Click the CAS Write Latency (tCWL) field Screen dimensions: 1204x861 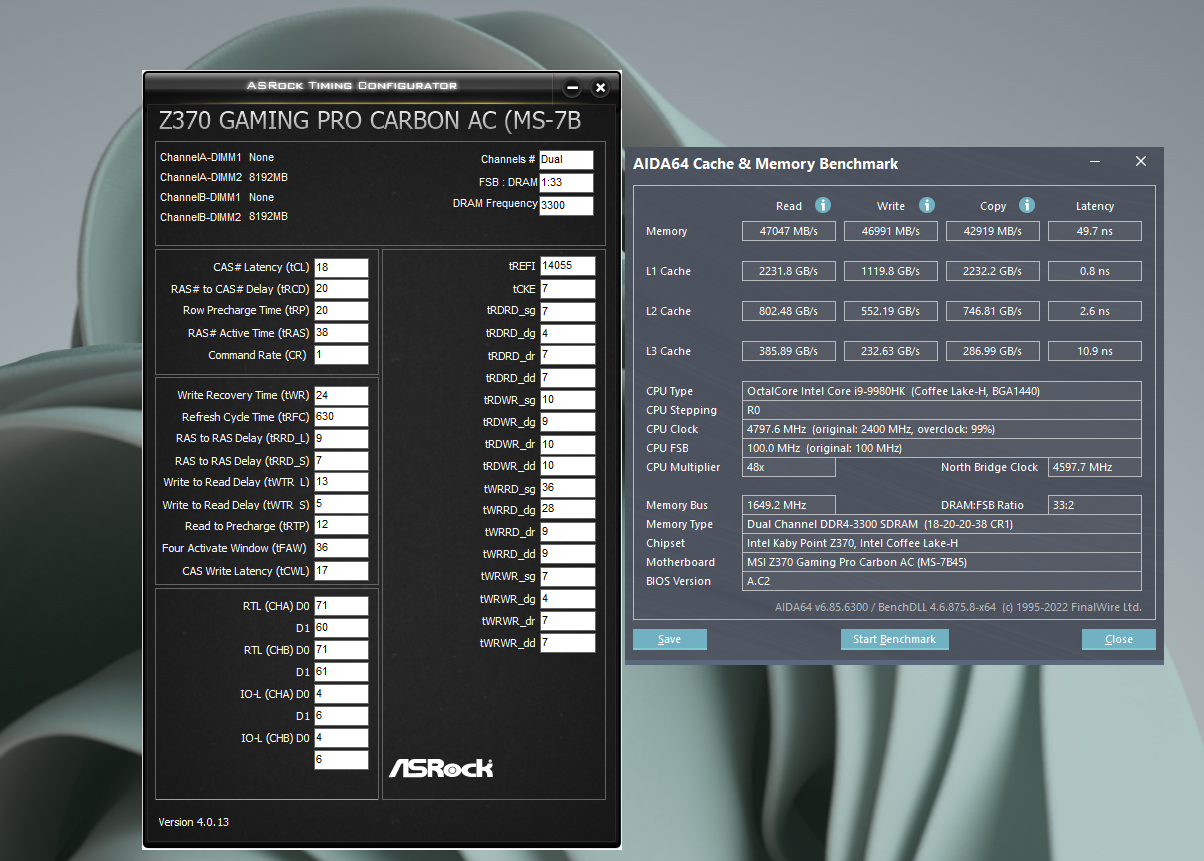(x=341, y=571)
